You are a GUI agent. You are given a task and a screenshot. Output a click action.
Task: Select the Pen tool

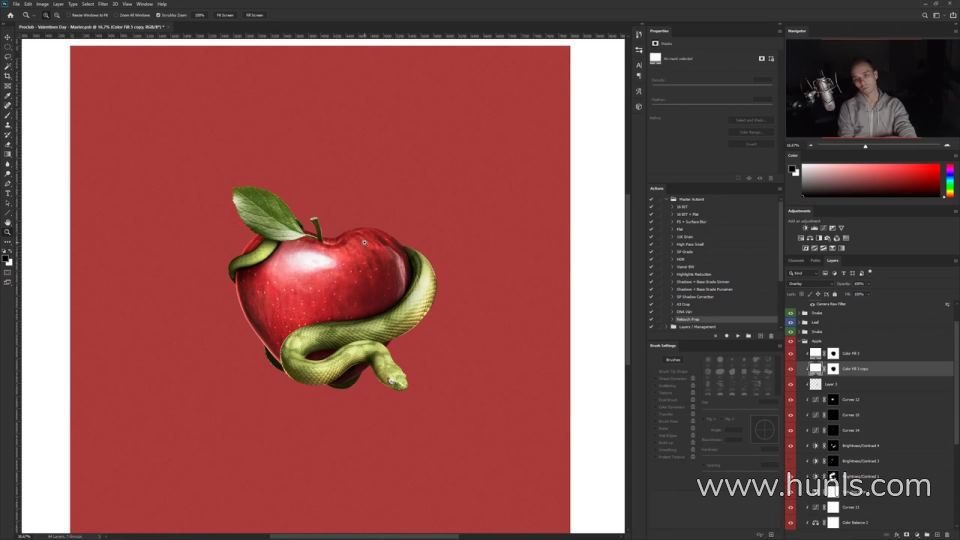7,184
